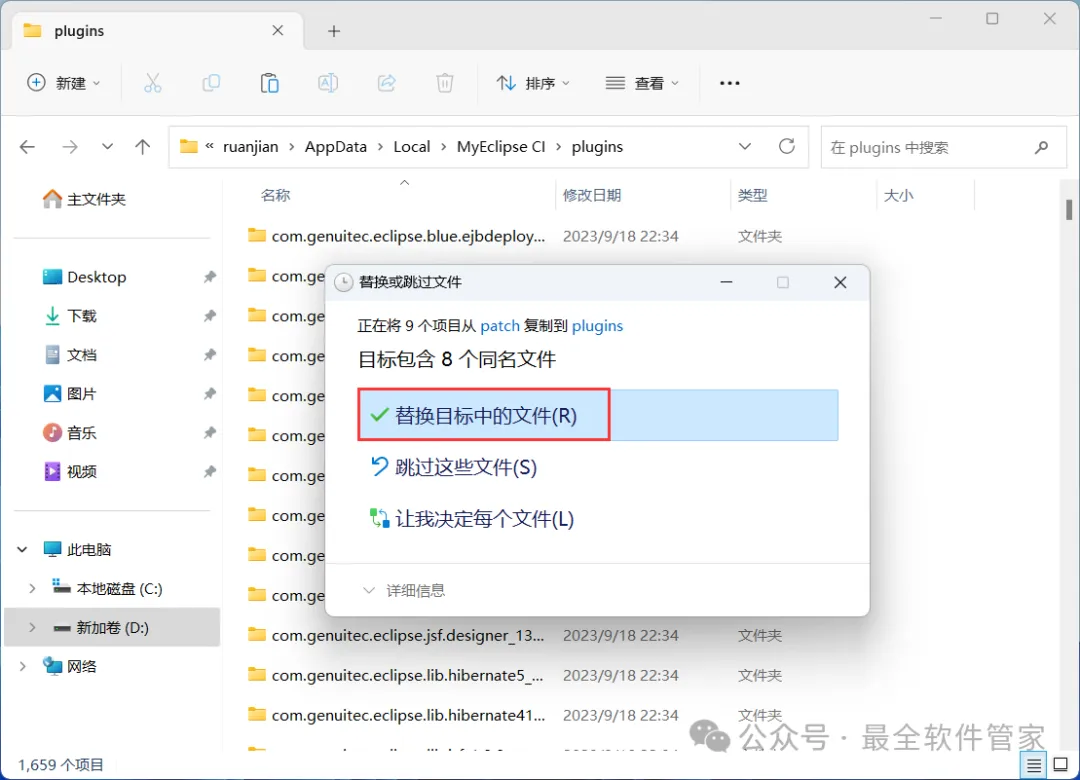
Task: Click MyEclipse CI in the breadcrumb
Action: coord(501,147)
